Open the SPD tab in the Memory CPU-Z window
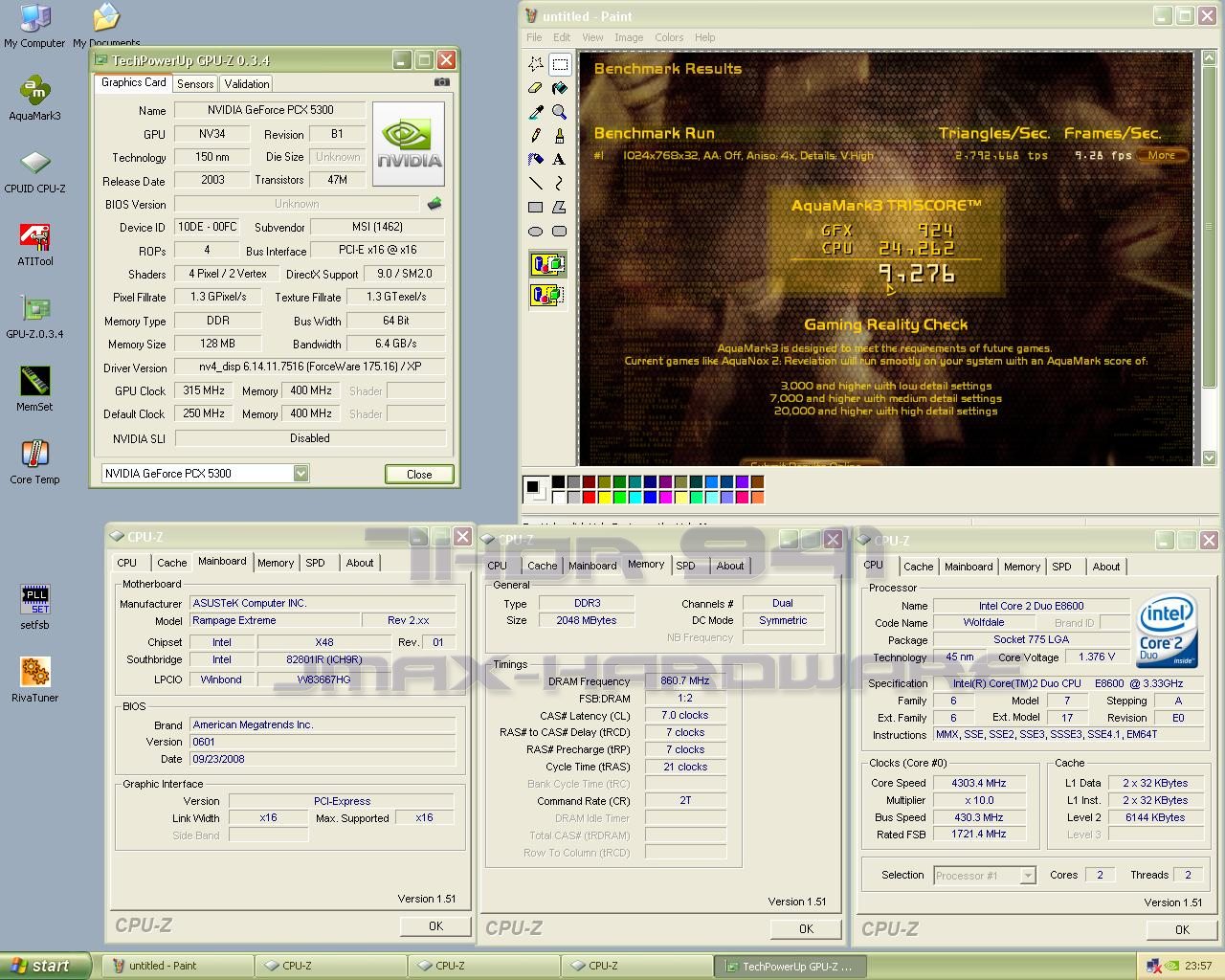The image size is (1225, 980). tap(686, 566)
